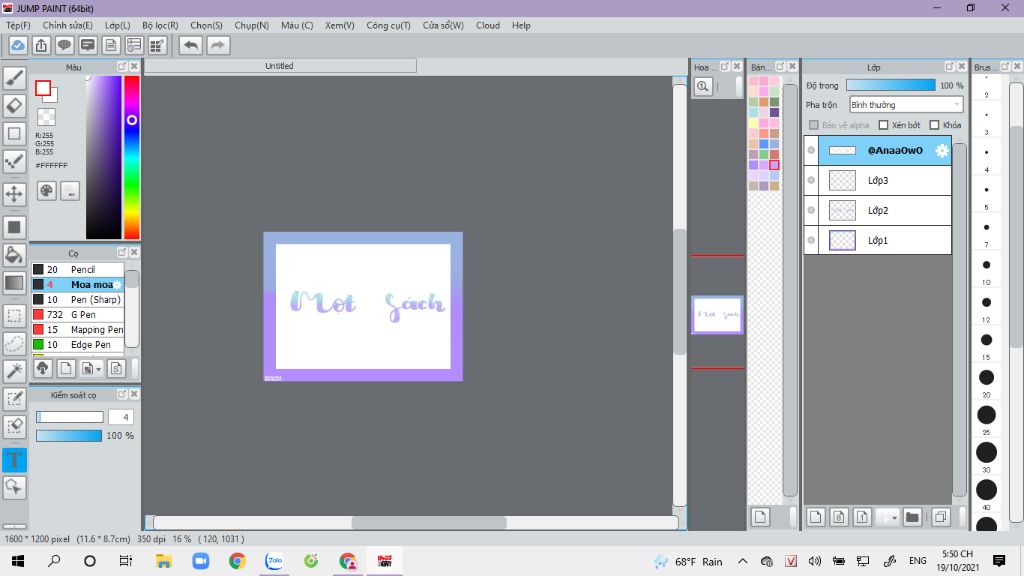Open the color palette icon in Màu panel

(x=46, y=191)
